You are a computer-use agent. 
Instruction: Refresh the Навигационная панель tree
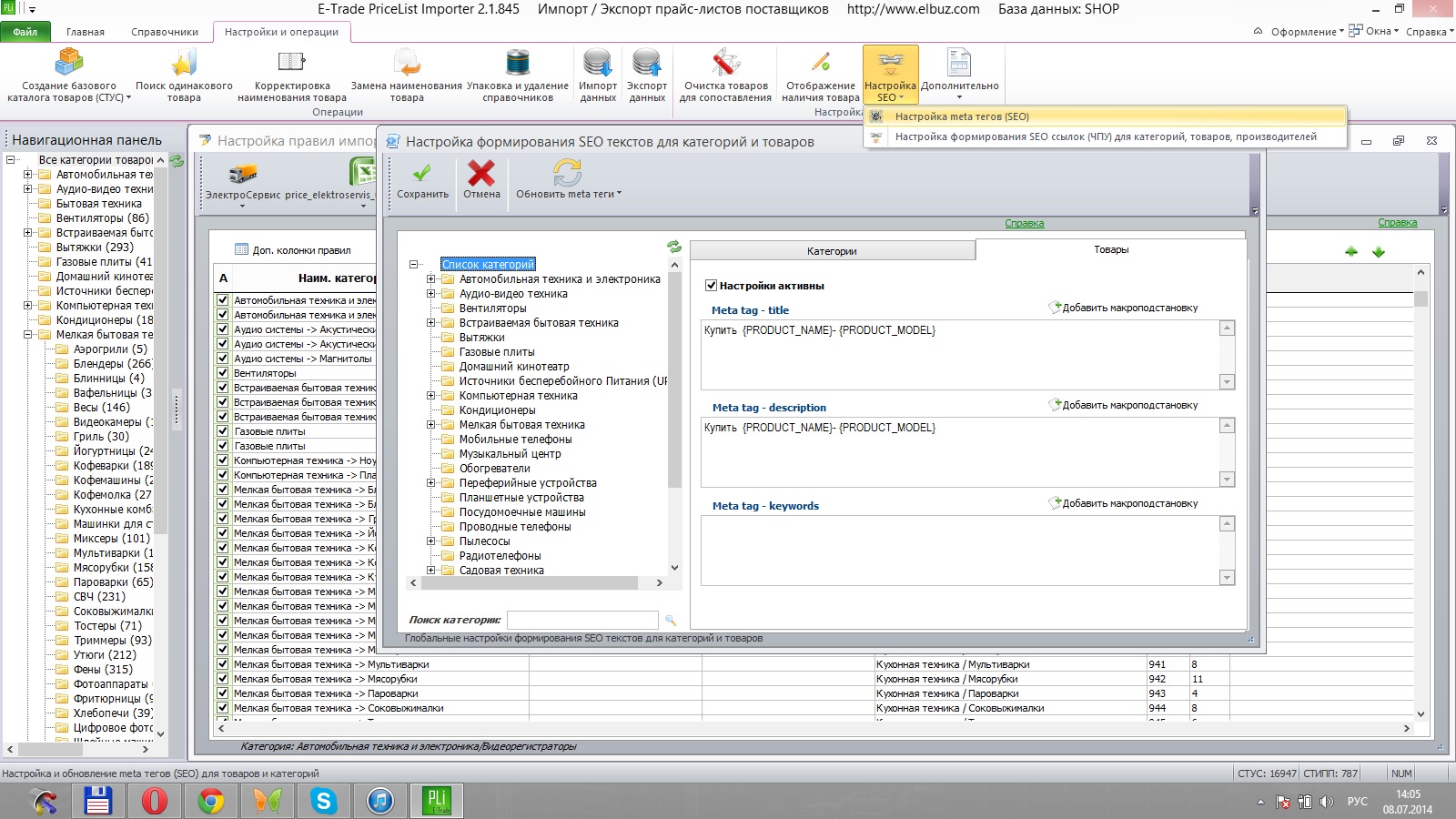coord(177,161)
